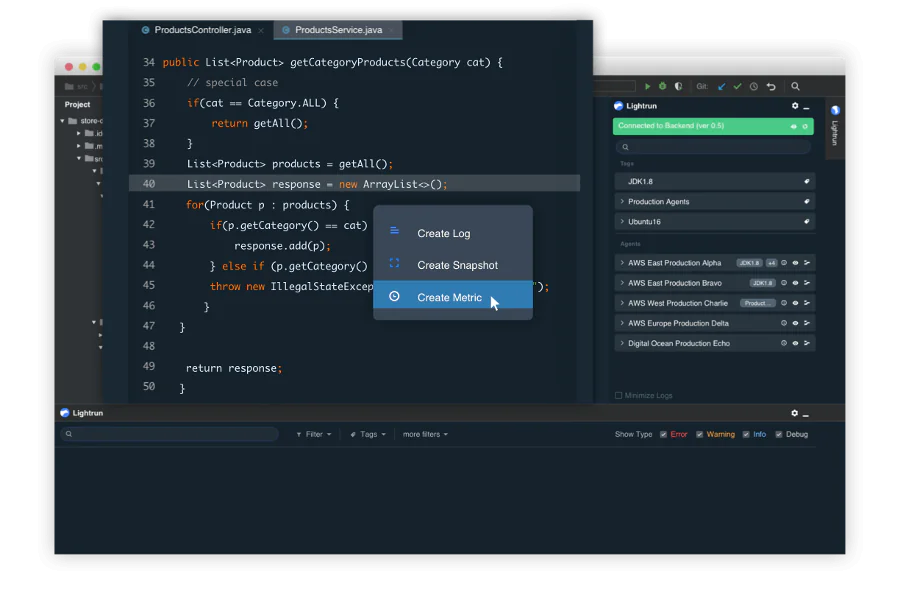The width and height of the screenshot is (902, 598).
Task: Enable the Minimize Logs checkbox
Action: 621,395
